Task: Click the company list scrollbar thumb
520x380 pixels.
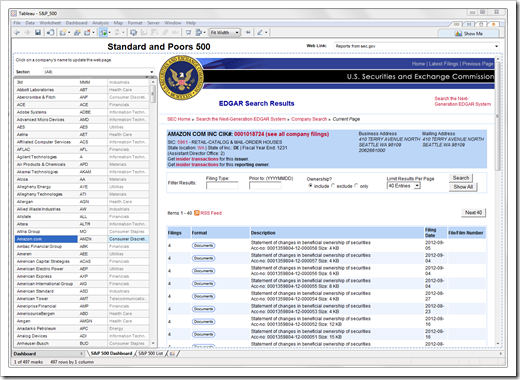Action: tap(153, 94)
